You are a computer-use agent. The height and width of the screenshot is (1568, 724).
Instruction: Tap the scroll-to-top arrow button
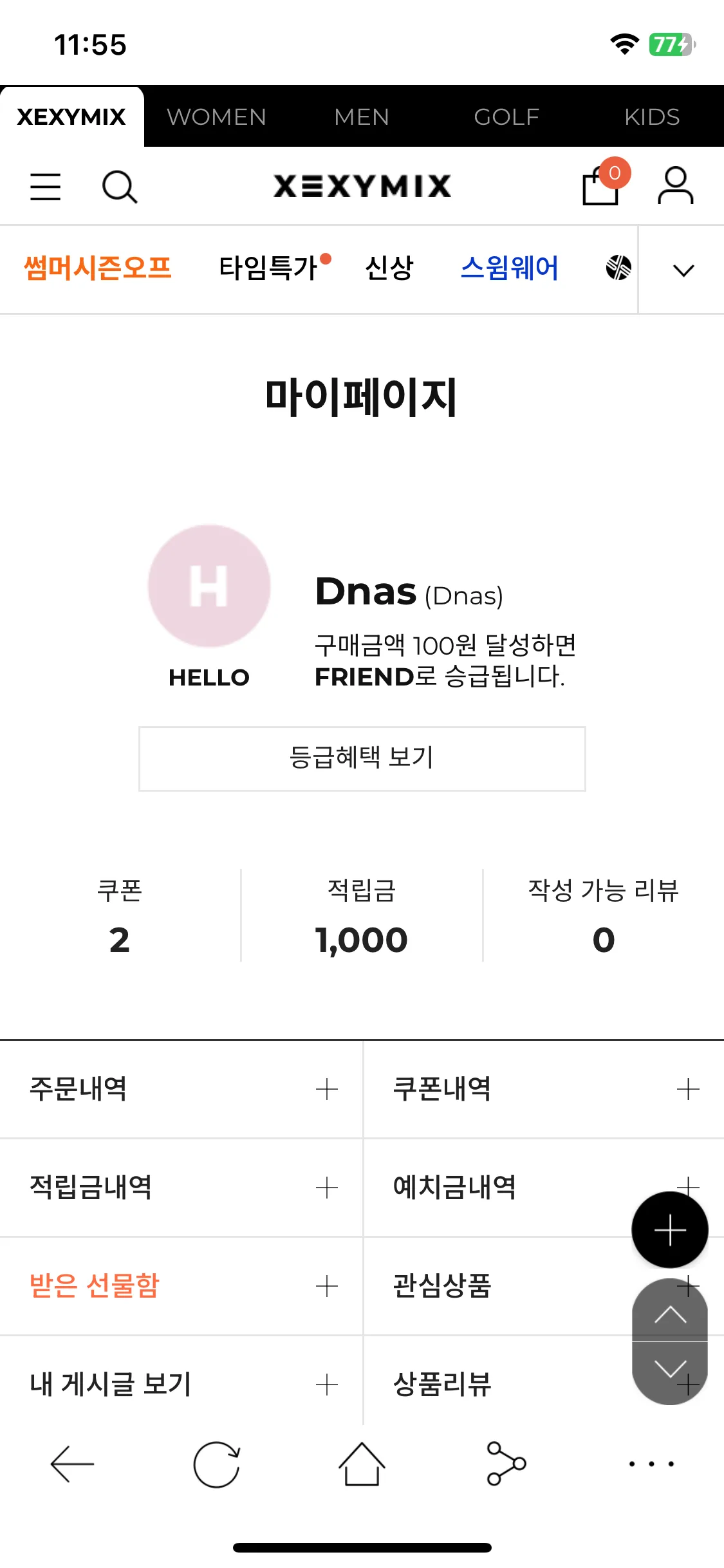(670, 1311)
